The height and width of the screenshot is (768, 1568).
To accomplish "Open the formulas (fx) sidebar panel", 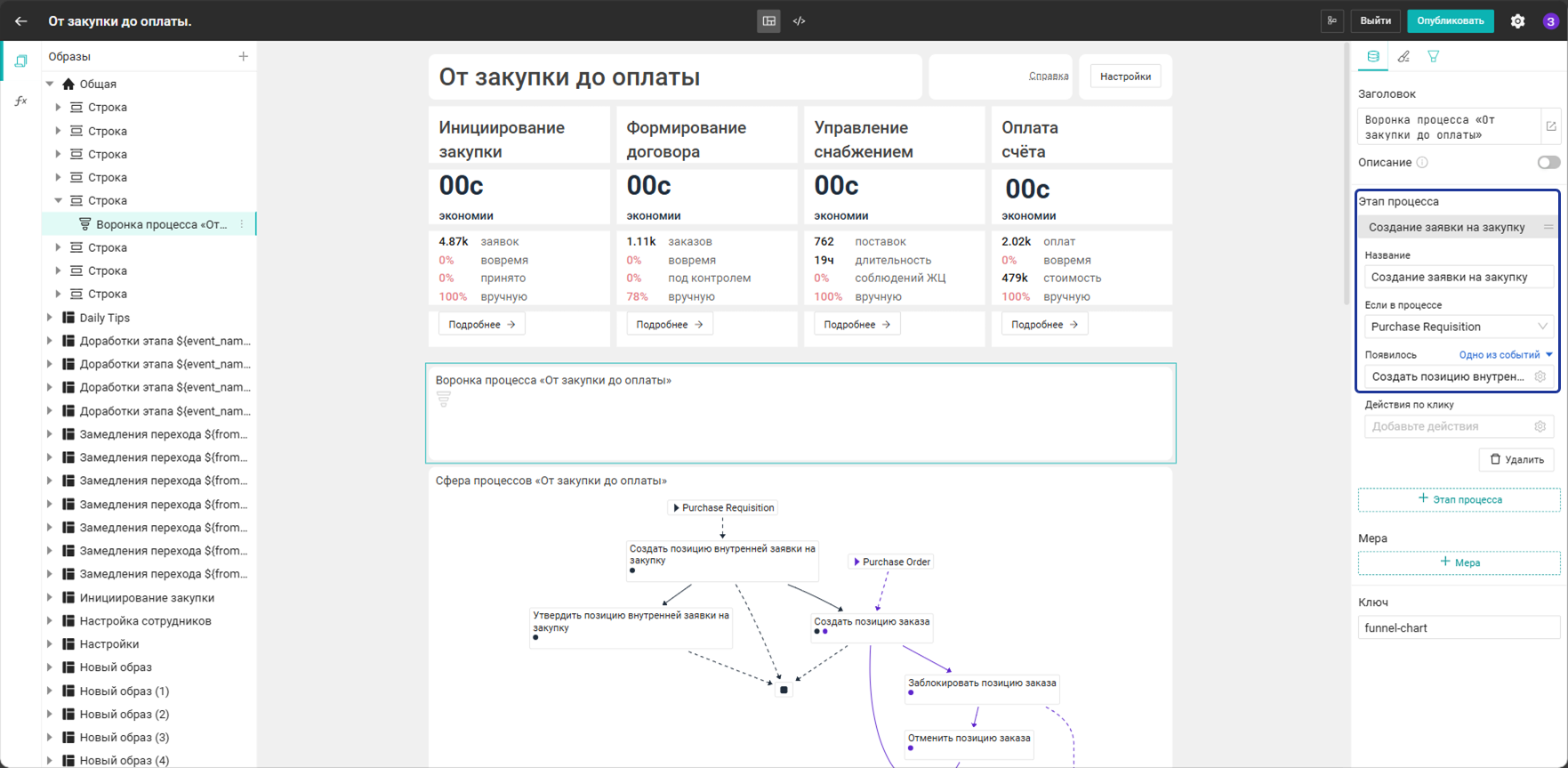I will 21,101.
